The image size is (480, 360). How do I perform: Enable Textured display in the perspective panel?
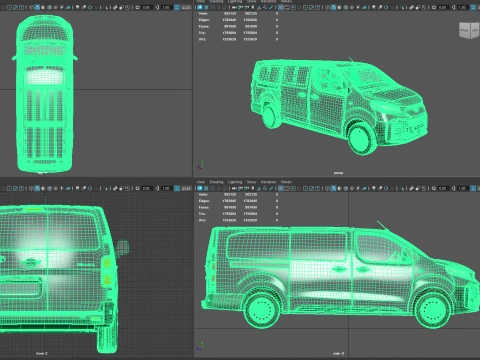tap(352, 7)
